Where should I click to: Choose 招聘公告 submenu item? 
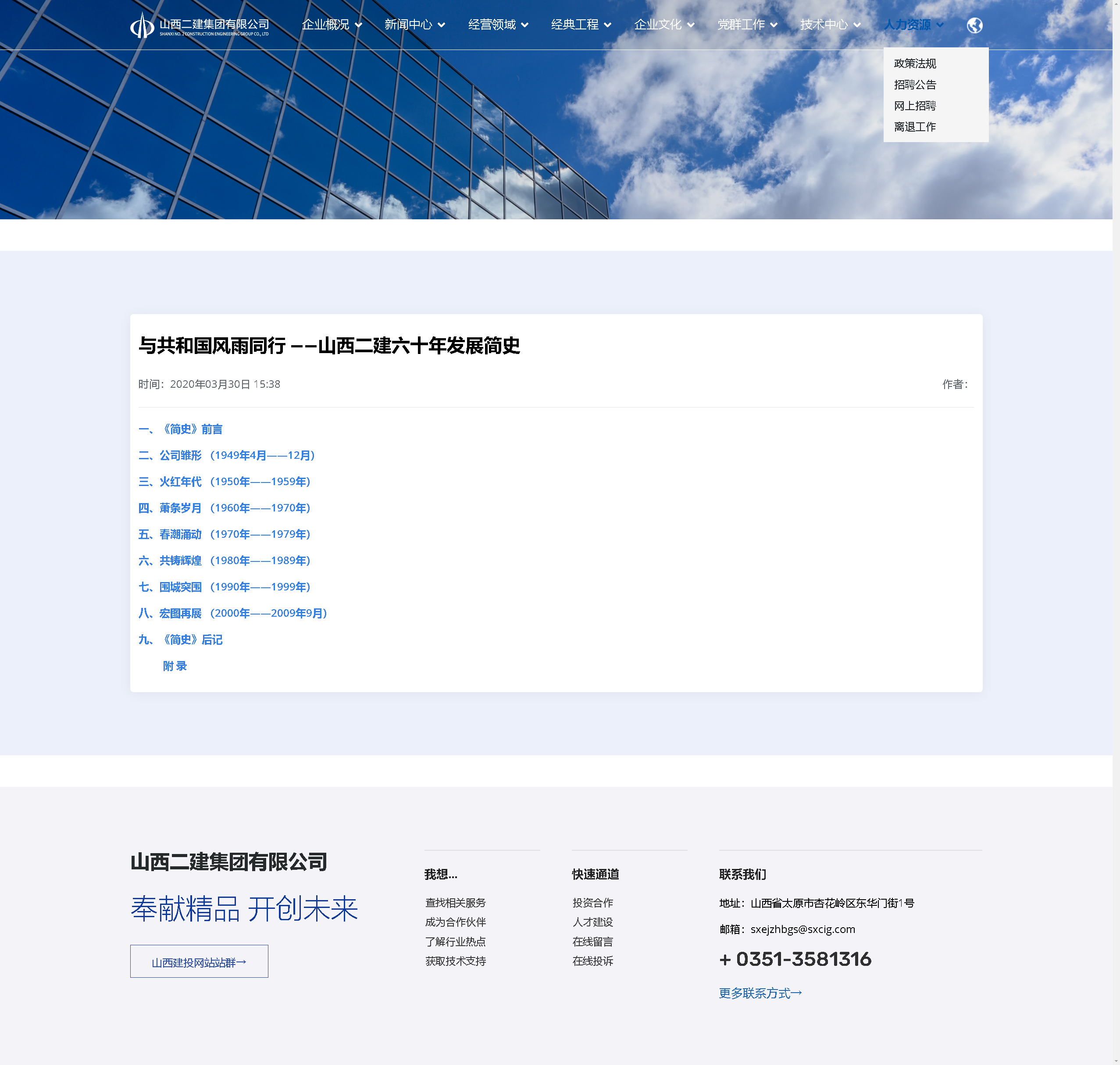[914, 85]
